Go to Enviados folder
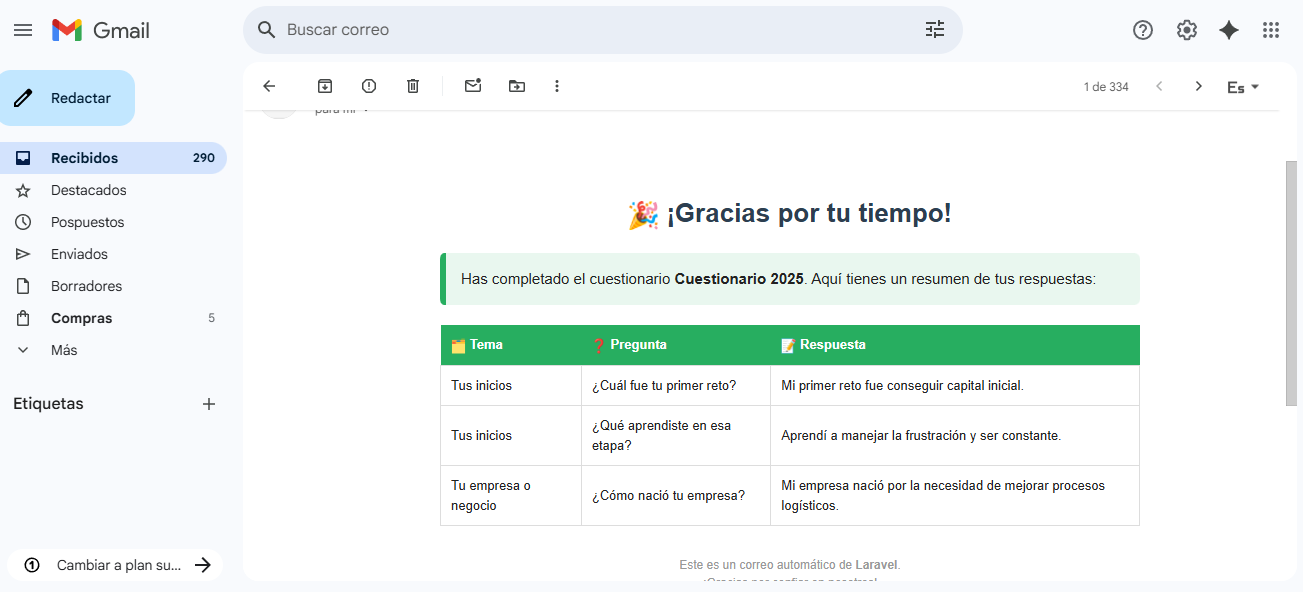Viewport: 1303px width, 592px height. tap(79, 254)
